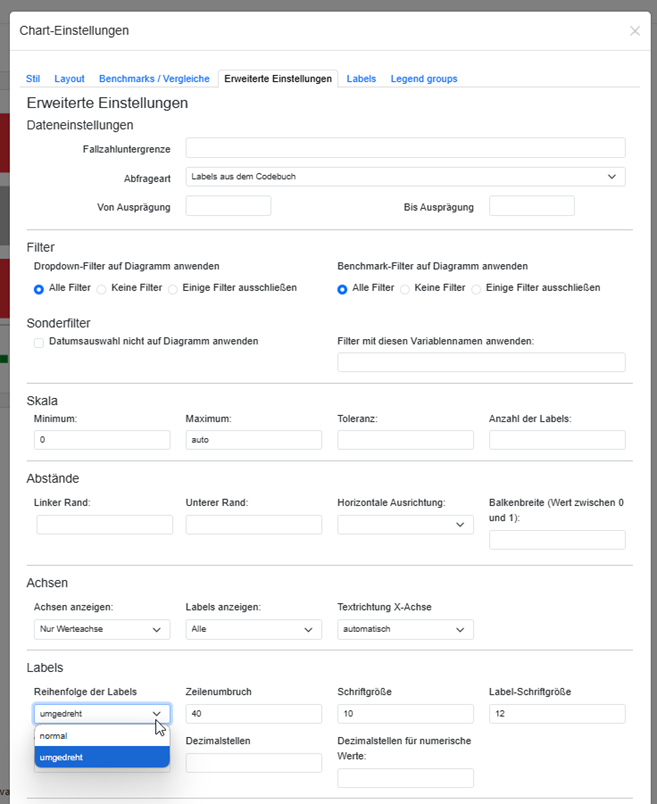Open the Abfrageart dropdown
Viewport: 657px width, 804px height.
coord(405,176)
